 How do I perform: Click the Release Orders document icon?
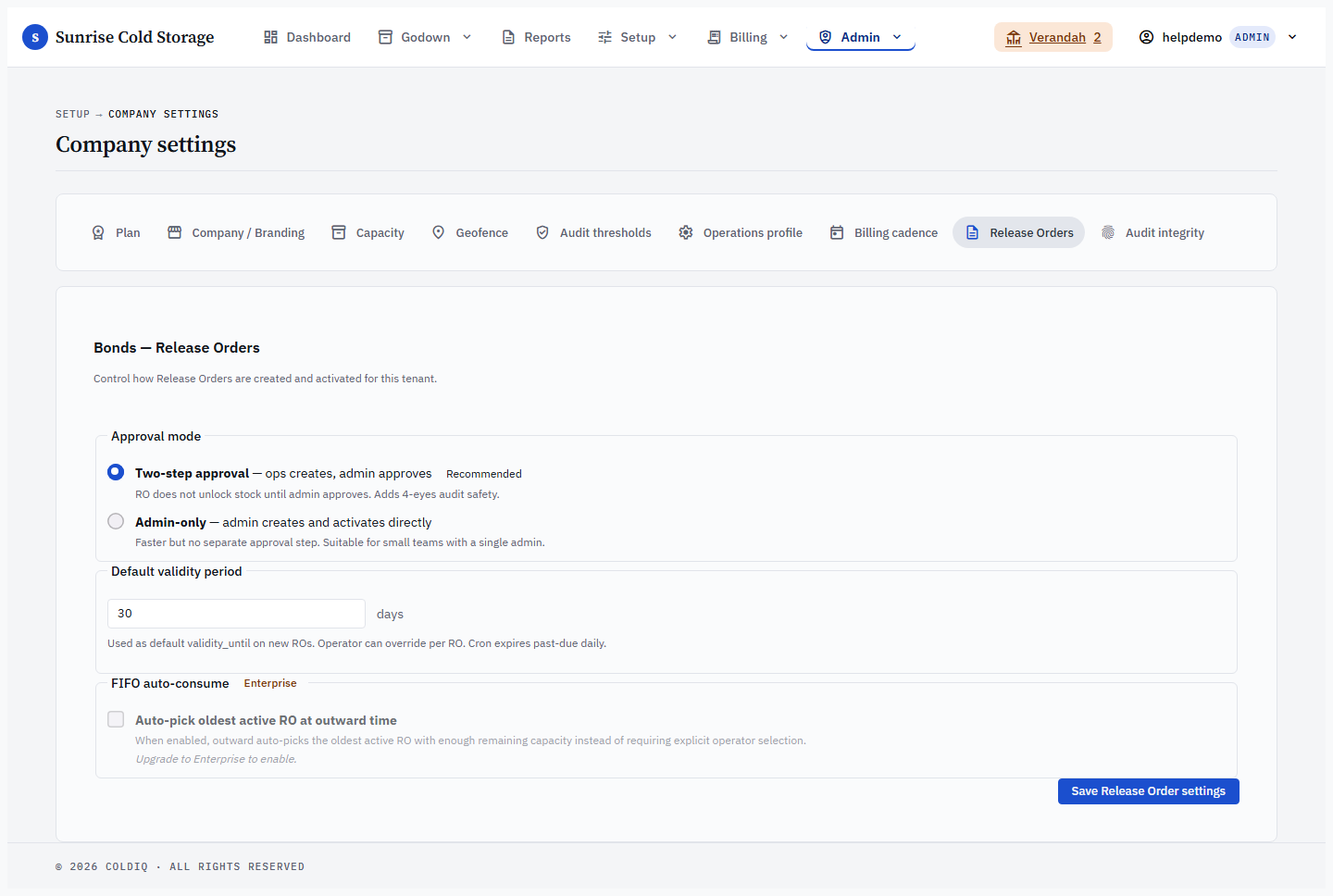click(x=972, y=232)
